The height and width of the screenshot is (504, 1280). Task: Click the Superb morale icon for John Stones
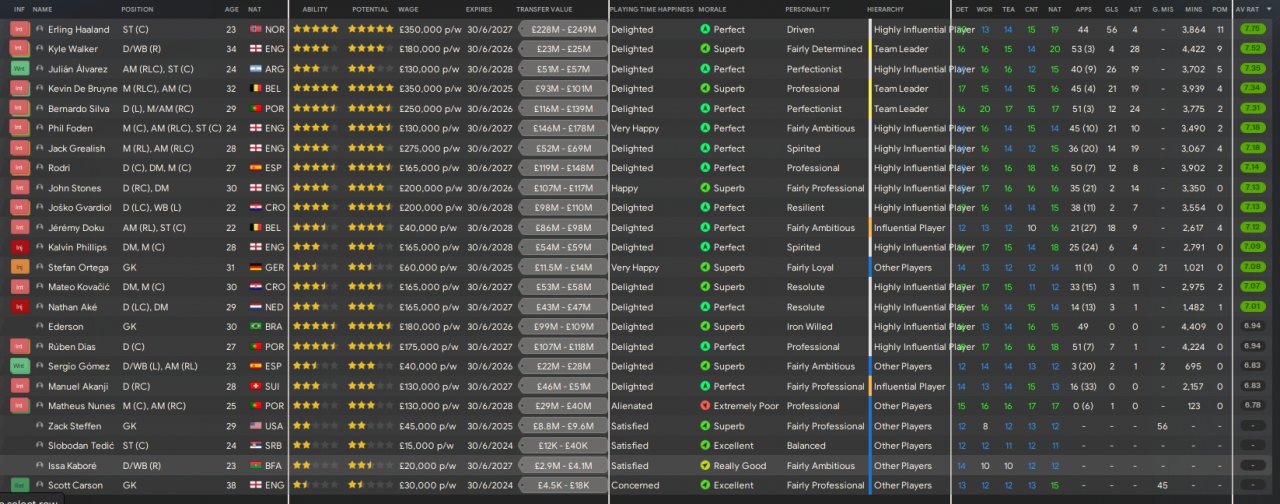(705, 188)
